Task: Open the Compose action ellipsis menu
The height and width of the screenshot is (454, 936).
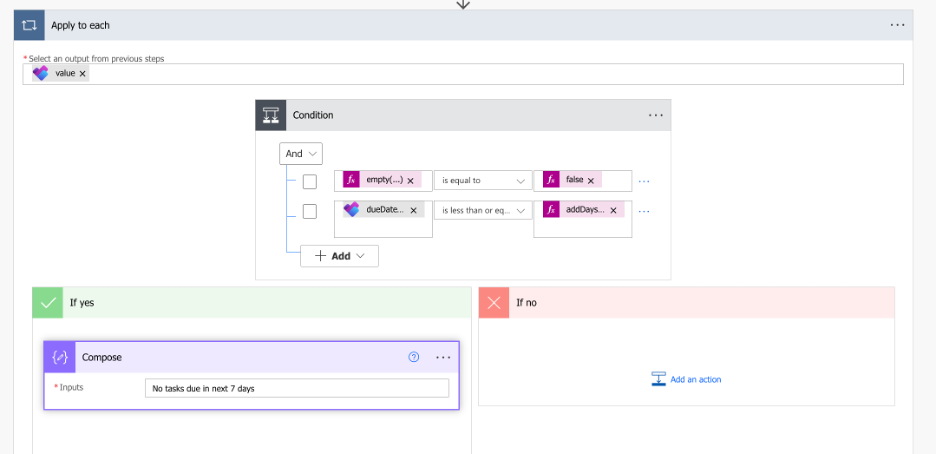Action: [x=444, y=357]
